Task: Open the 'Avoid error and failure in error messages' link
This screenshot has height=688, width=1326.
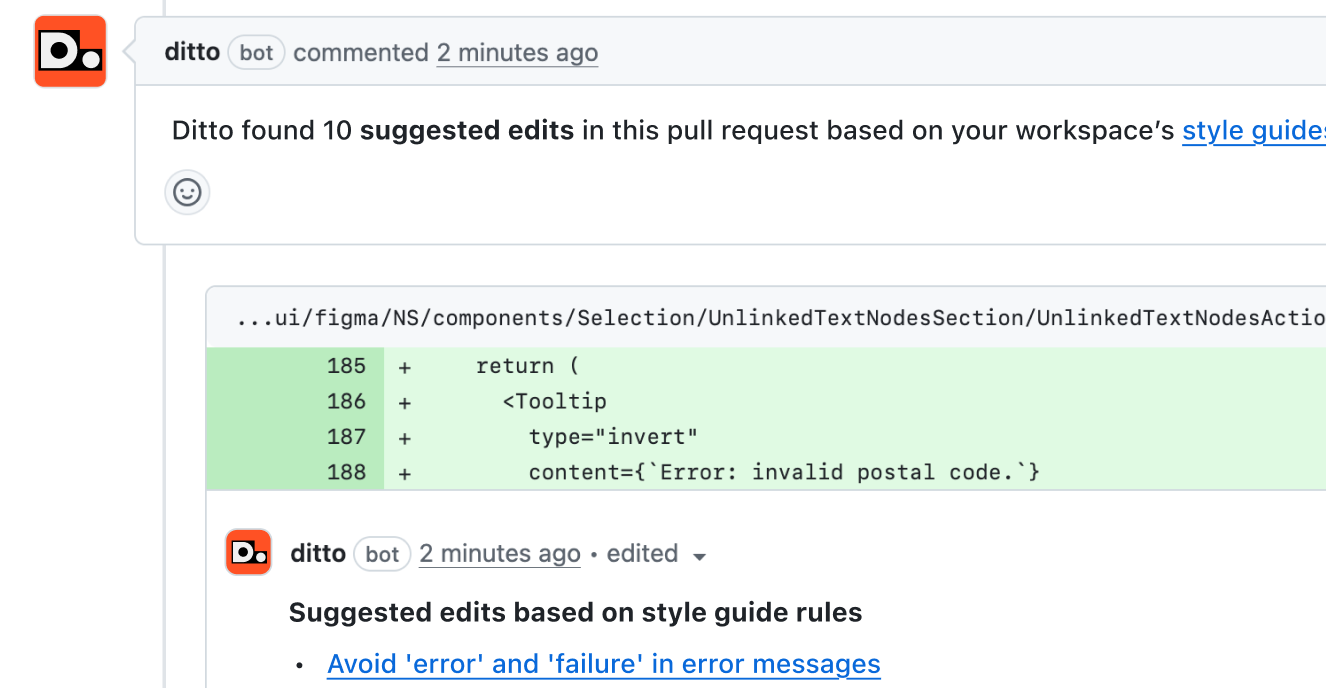Action: pyautogui.click(x=604, y=664)
